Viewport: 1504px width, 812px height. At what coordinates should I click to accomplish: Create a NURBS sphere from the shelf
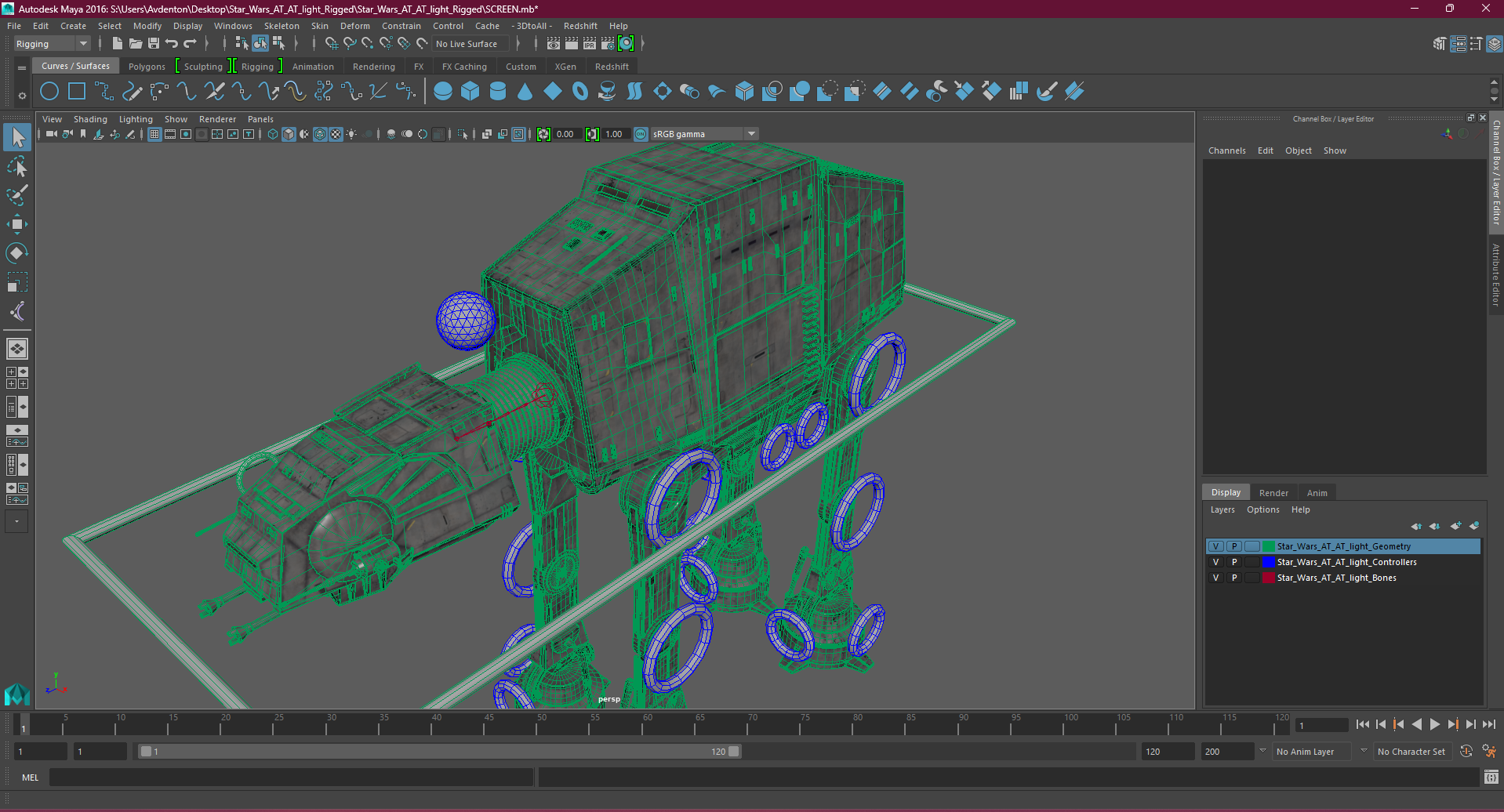(x=443, y=92)
